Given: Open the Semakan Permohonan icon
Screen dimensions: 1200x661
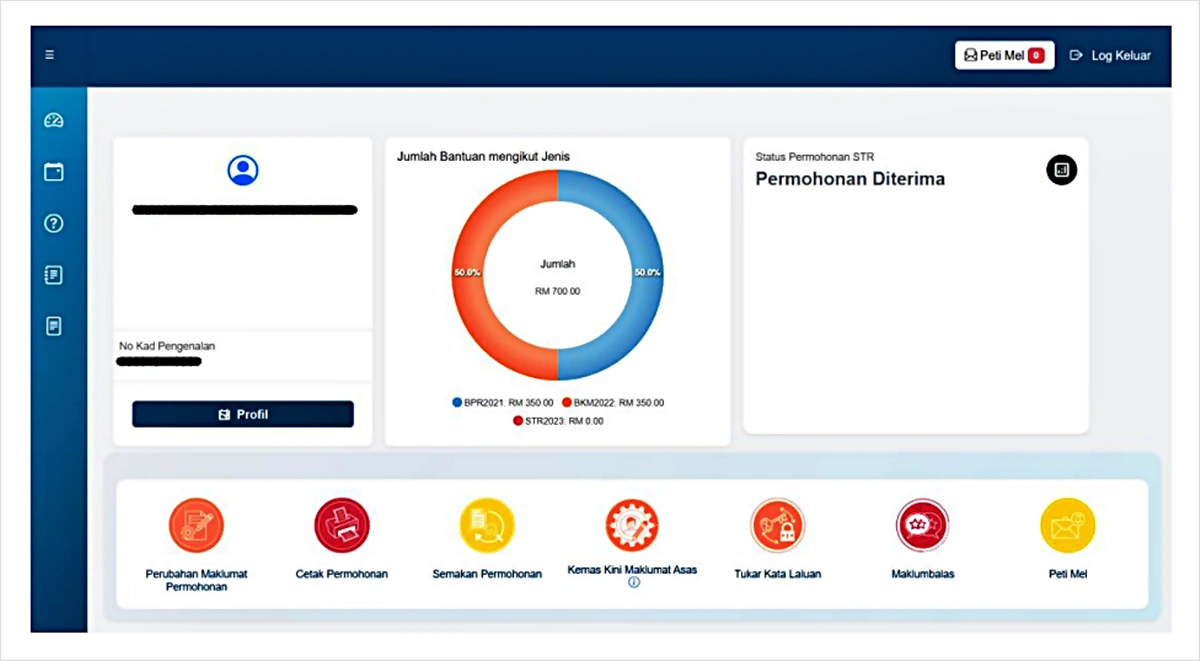Looking at the screenshot, I should coord(487,526).
